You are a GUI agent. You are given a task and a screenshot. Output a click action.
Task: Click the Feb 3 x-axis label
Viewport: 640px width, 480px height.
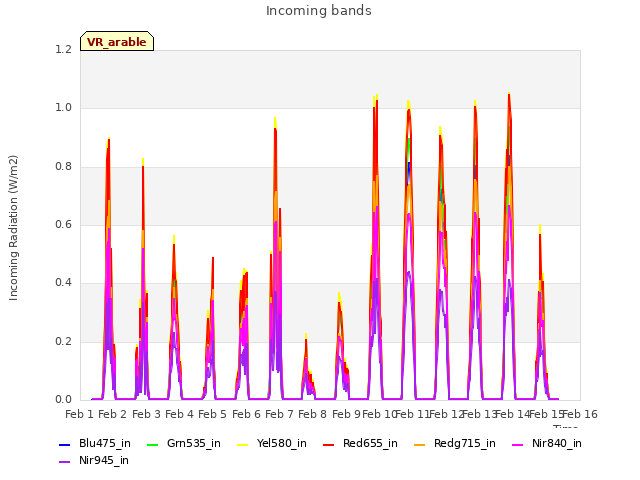146,414
